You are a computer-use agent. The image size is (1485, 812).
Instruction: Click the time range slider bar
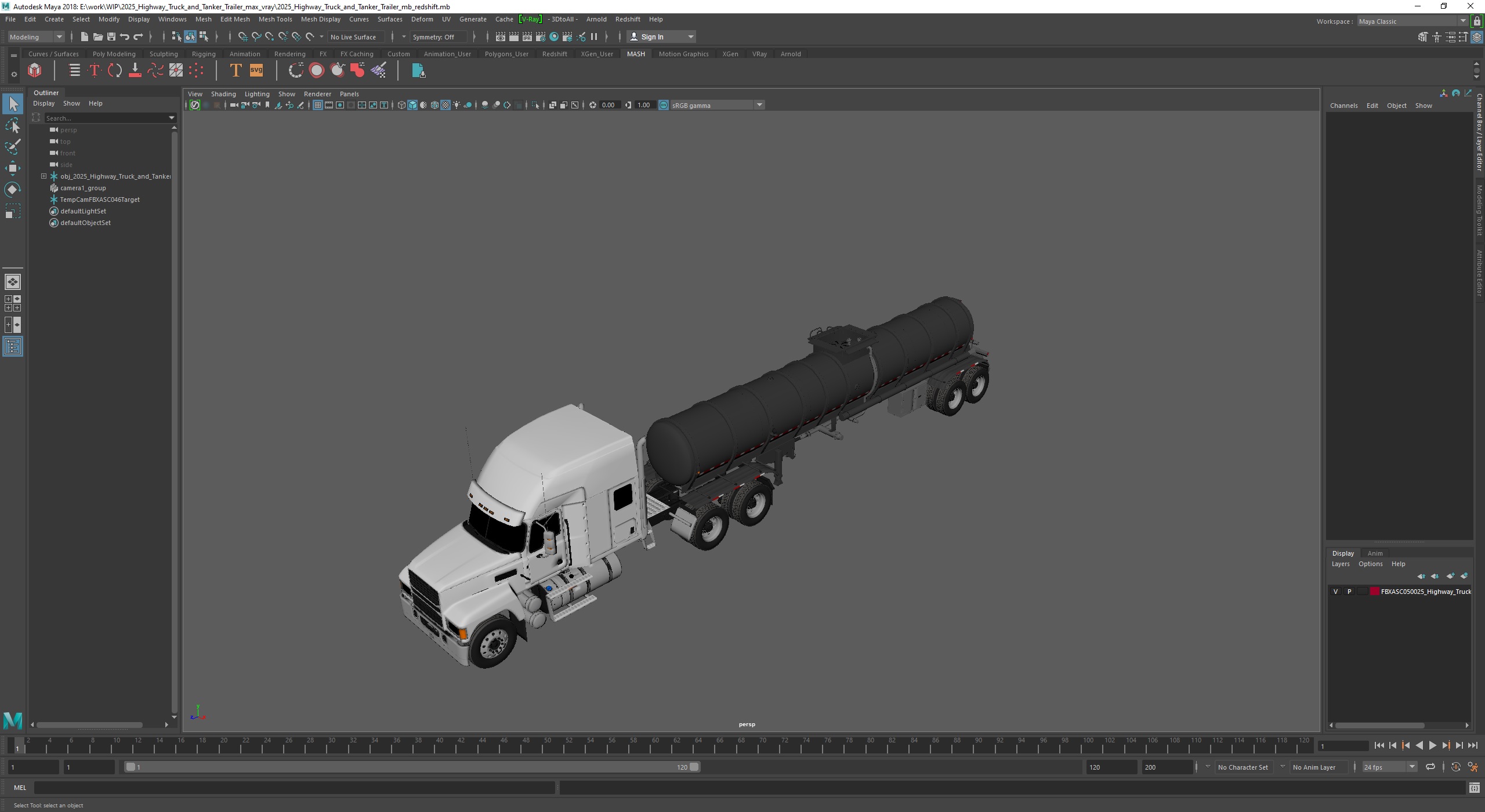[x=412, y=767]
